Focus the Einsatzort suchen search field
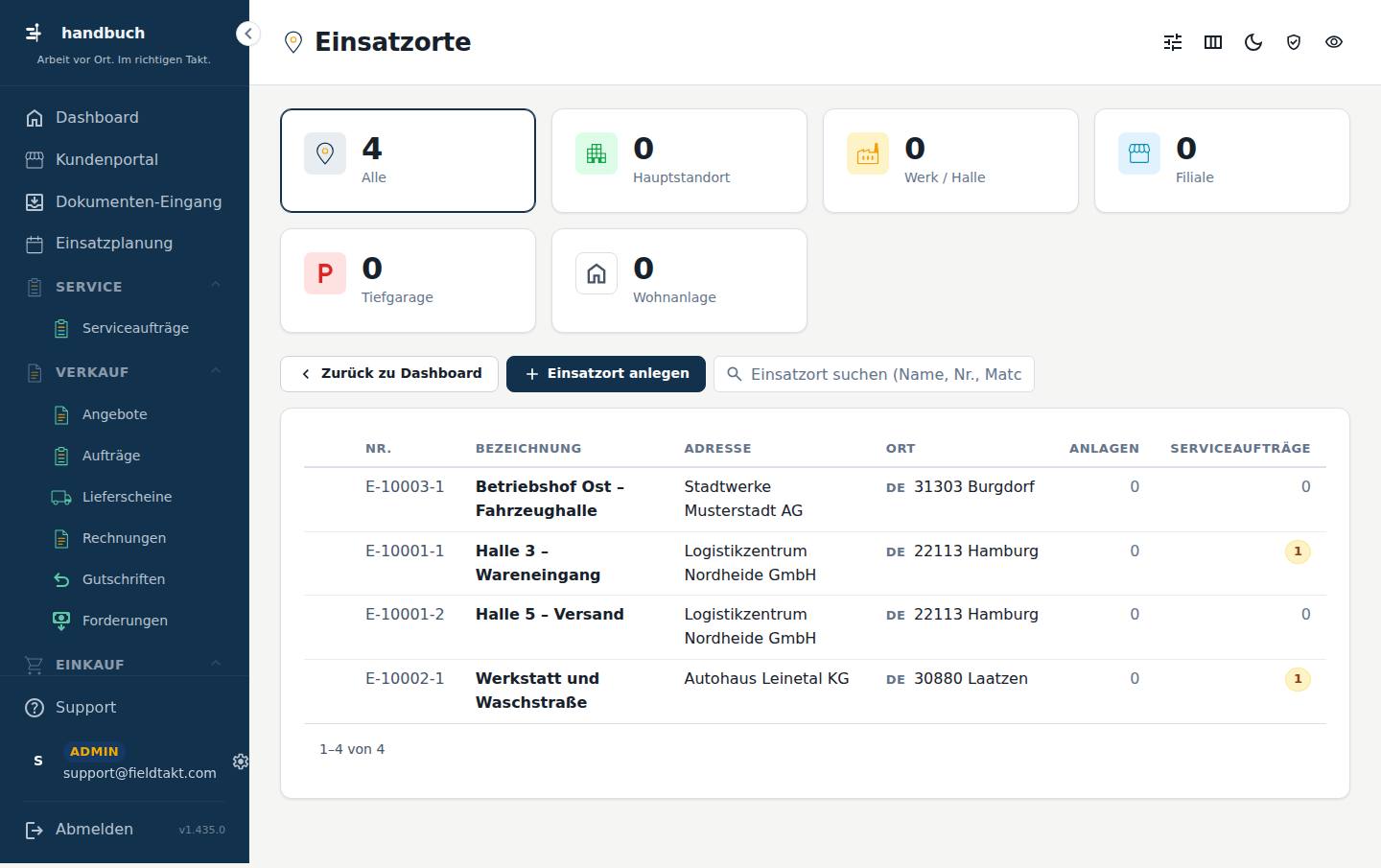 coord(874,374)
